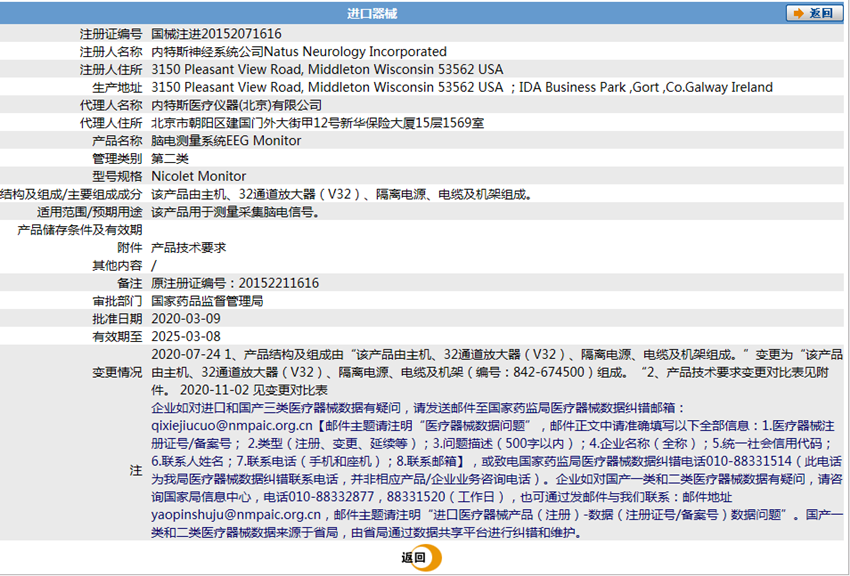Viewport: 850px width, 576px height.
Task: Click the phone number "010-88332877"
Action: pos(331,497)
